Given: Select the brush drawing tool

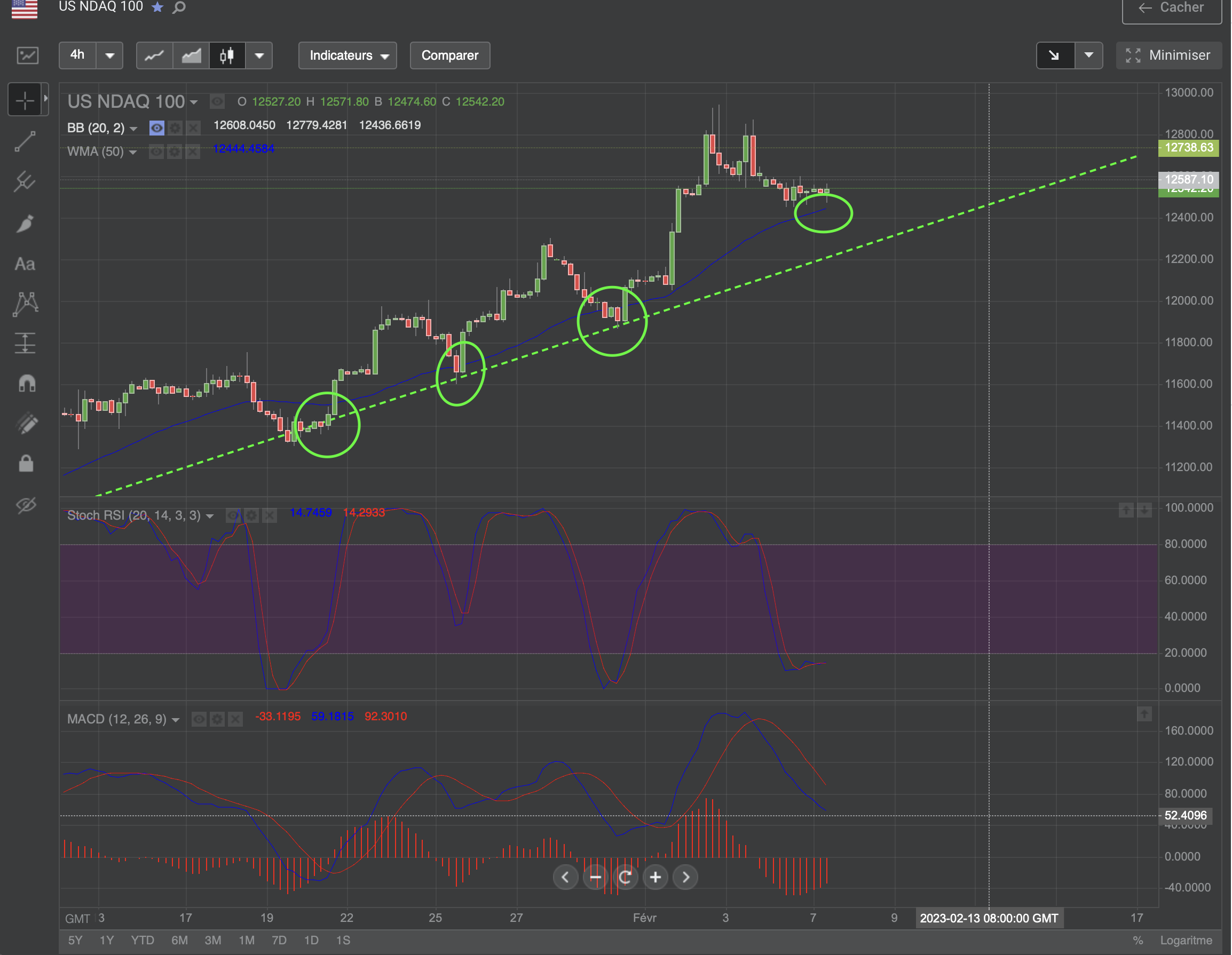Looking at the screenshot, I should pyautogui.click(x=25, y=223).
